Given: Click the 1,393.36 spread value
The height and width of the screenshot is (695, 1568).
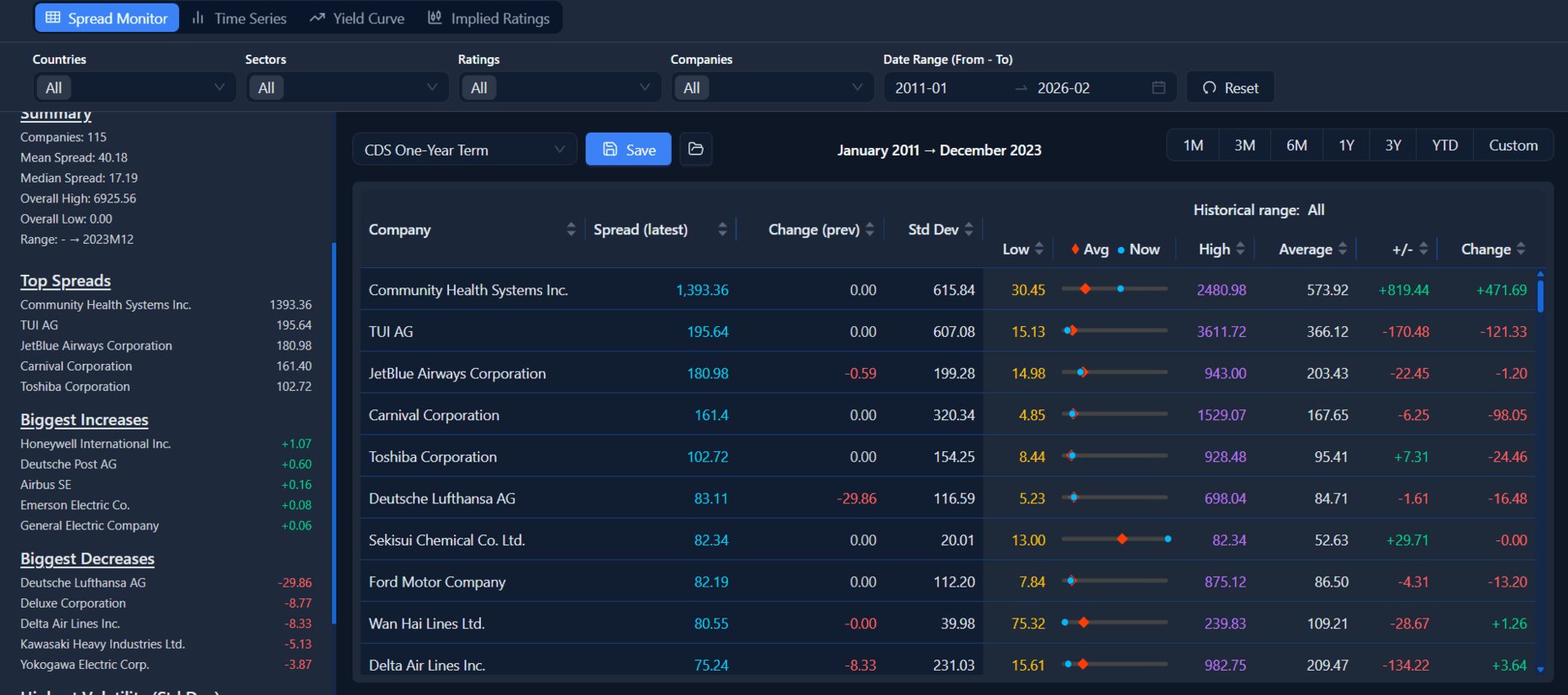Looking at the screenshot, I should [x=702, y=290].
